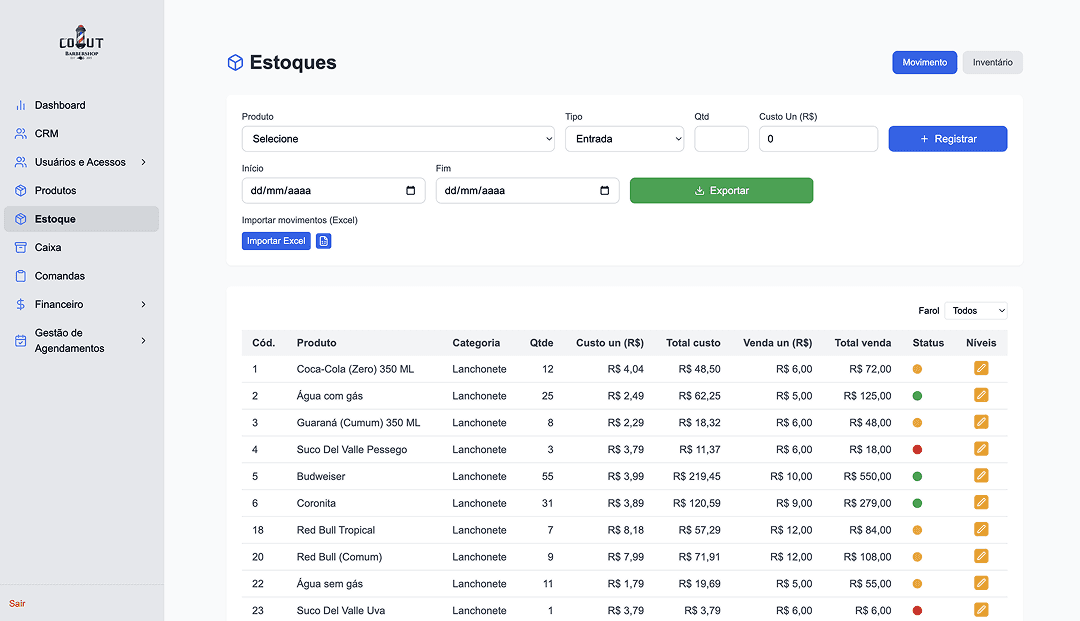Click the green status dot for Coronita

click(917, 503)
